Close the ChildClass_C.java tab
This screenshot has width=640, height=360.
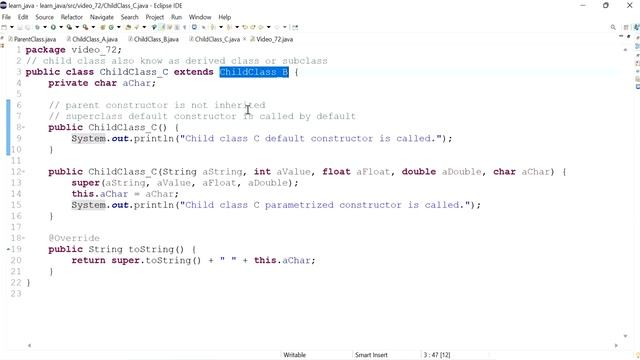click(x=244, y=39)
